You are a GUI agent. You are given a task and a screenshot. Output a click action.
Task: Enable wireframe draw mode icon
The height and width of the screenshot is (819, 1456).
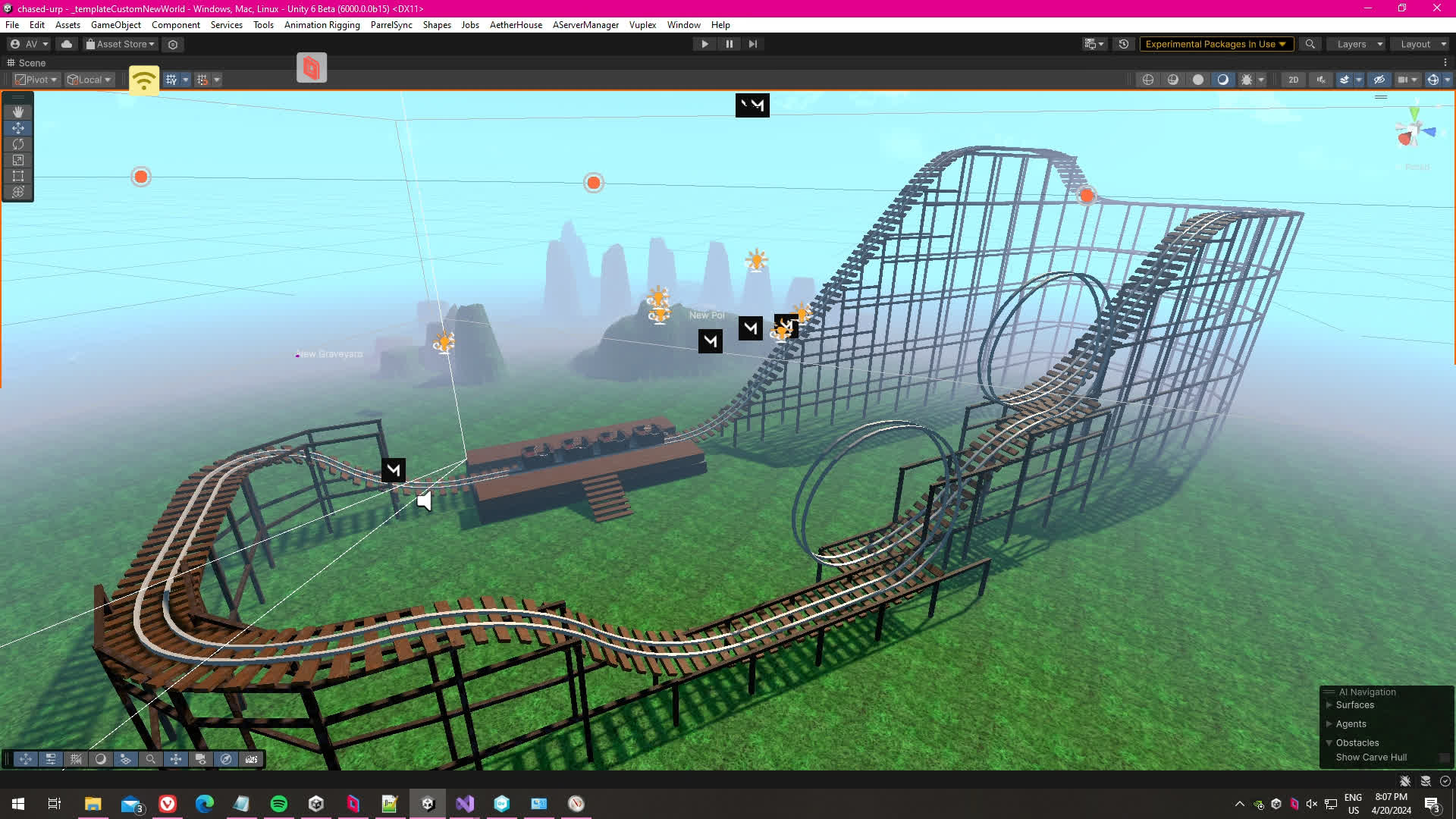(1148, 80)
